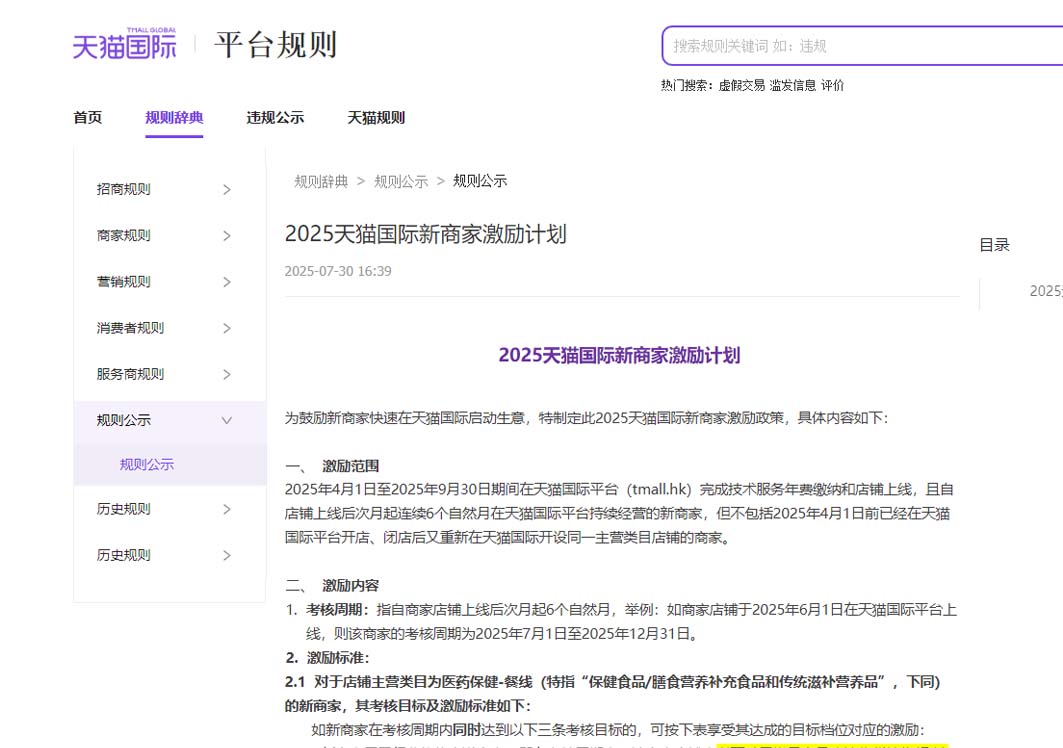Open 招商规则 in the sidebar
Screen dimensions: 1063x748
coord(123,189)
